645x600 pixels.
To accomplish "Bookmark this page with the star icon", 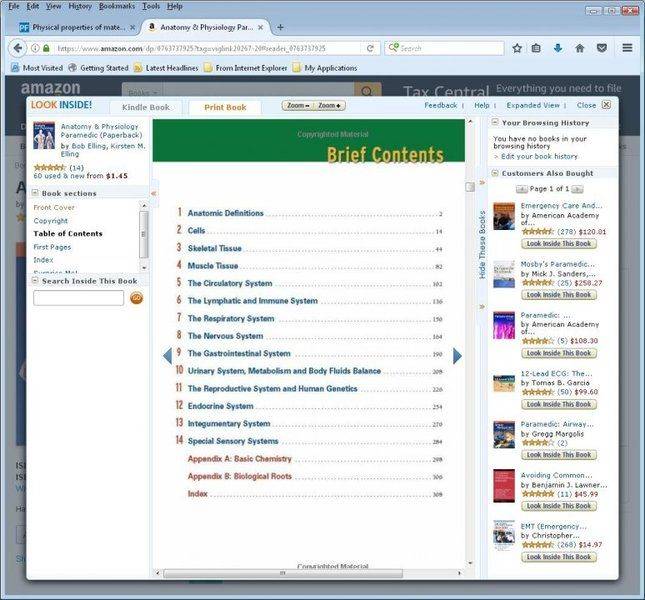I will [x=517, y=48].
